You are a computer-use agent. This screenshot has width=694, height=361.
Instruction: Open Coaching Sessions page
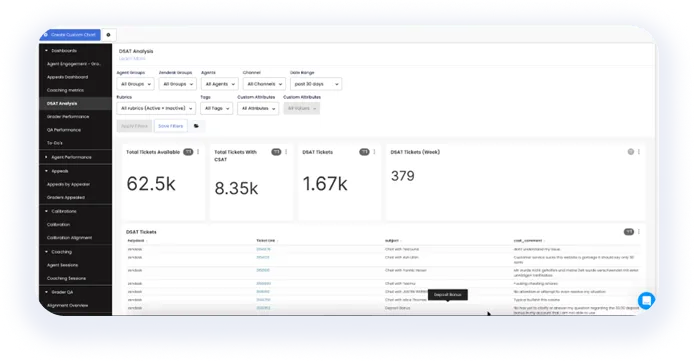point(66,278)
